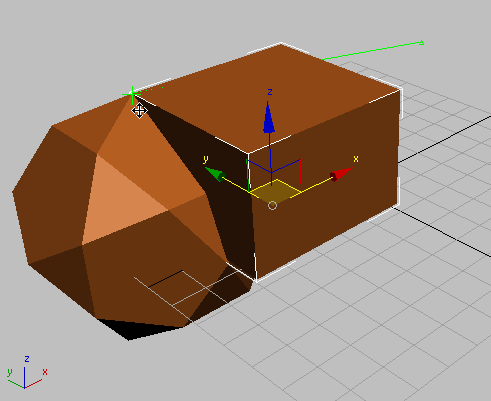
Task: Click the yellow y label on gizmo
Action: coord(206,159)
